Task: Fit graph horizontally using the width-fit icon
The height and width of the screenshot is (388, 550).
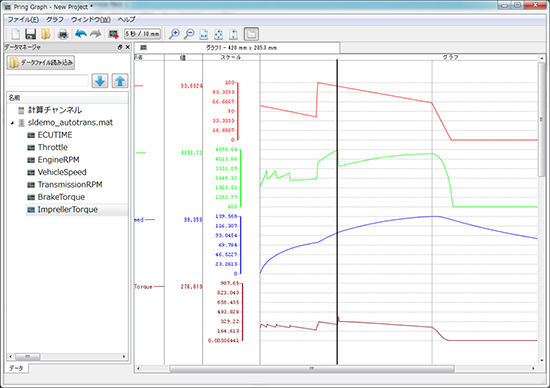Action: tap(204, 34)
